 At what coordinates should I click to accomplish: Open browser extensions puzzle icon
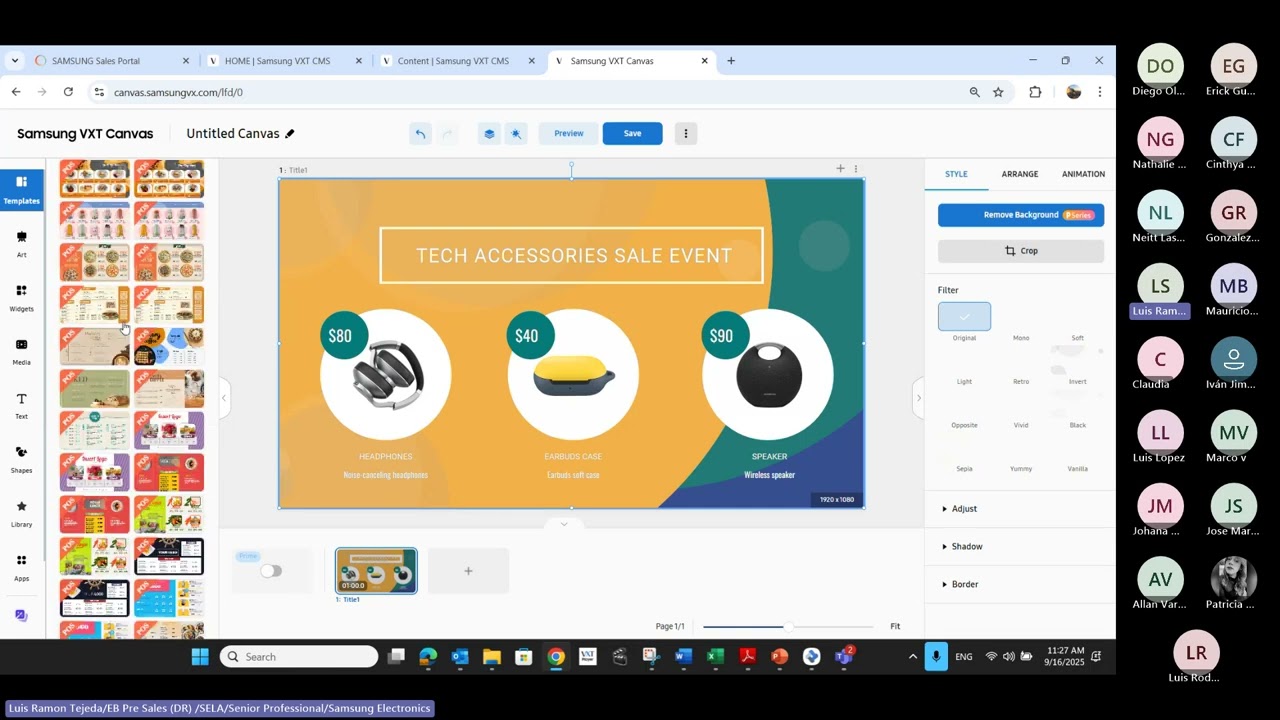coord(1035,91)
